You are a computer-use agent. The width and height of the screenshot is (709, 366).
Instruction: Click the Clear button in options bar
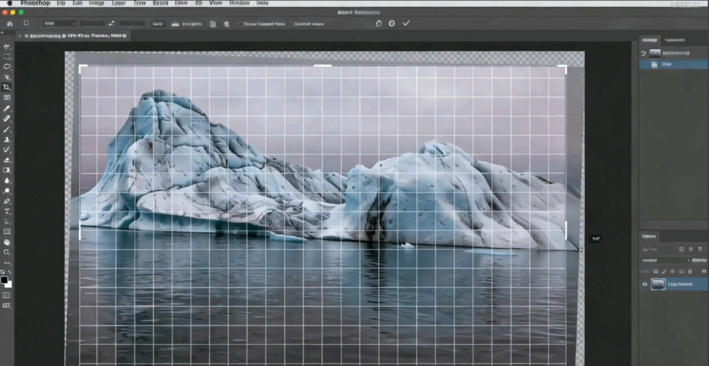157,24
